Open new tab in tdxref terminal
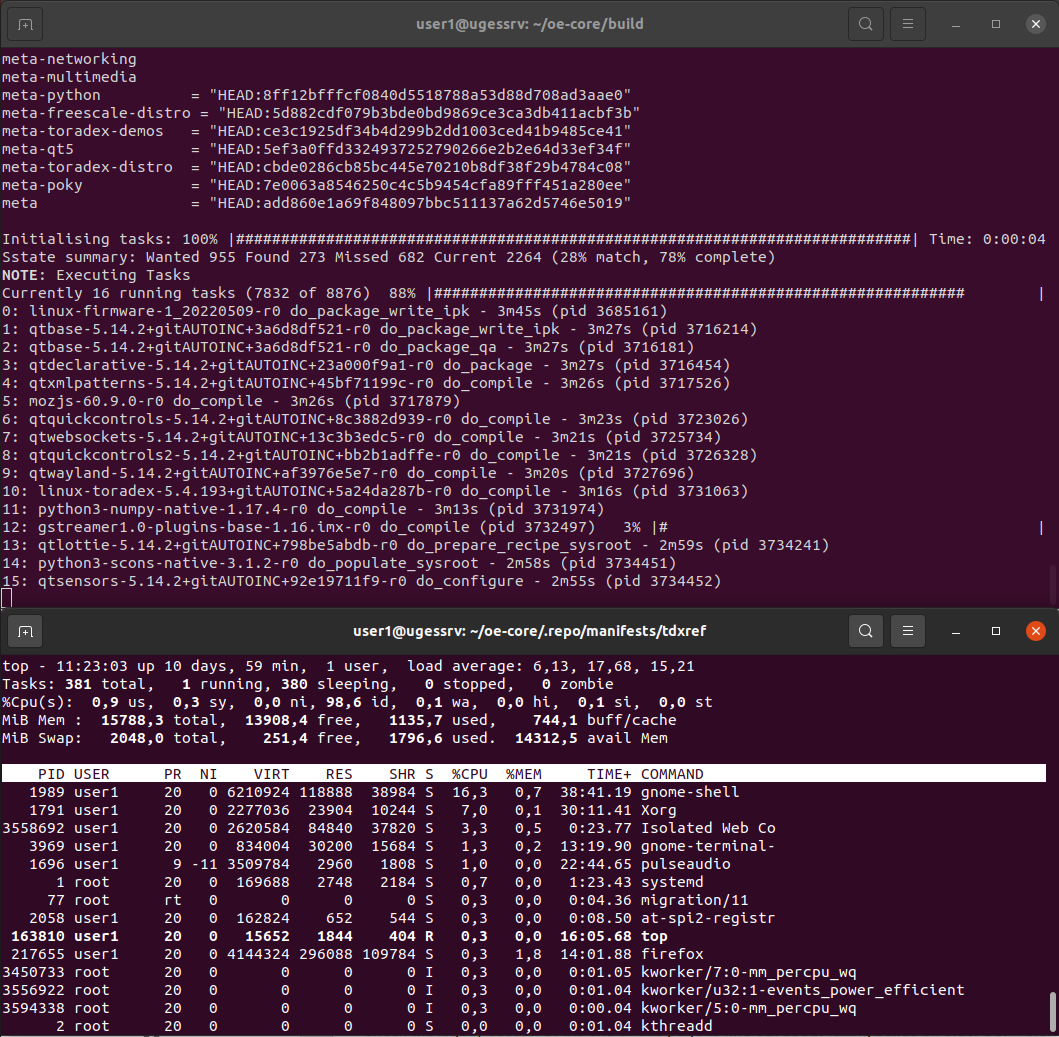Screen dimensions: 1059x1037 coord(25,631)
